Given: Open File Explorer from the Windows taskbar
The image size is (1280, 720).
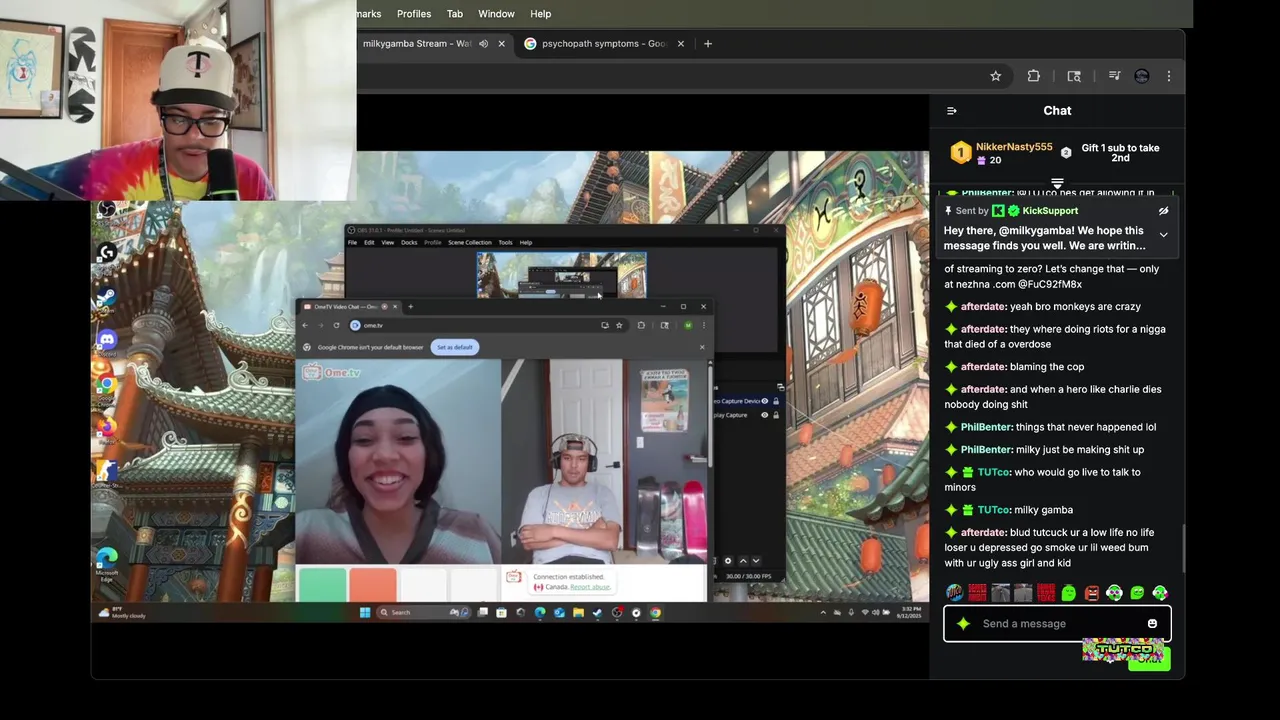Looking at the screenshot, I should [578, 613].
